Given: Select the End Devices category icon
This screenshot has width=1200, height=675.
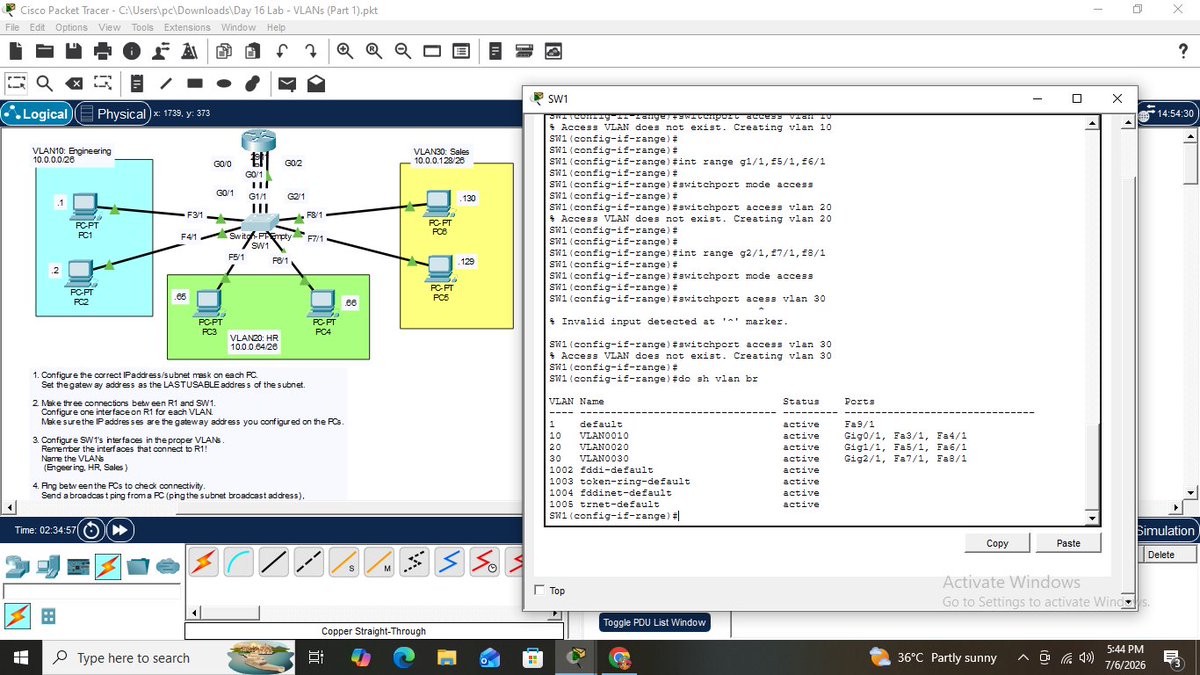Looking at the screenshot, I should tap(49, 566).
